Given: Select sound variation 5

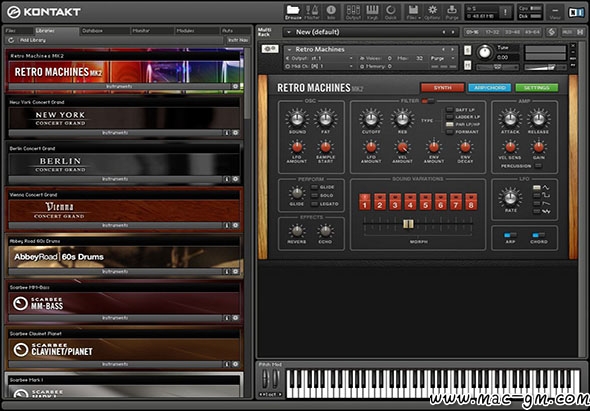Looking at the screenshot, I should click(x=425, y=201).
